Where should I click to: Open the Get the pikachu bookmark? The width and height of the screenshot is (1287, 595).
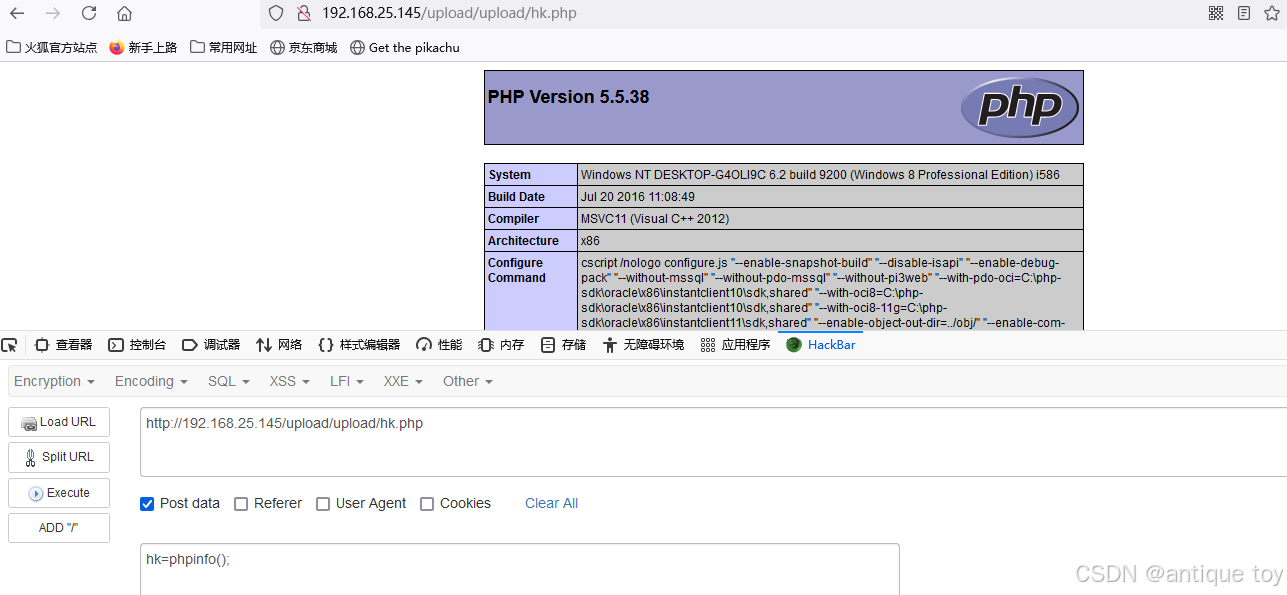[x=405, y=47]
